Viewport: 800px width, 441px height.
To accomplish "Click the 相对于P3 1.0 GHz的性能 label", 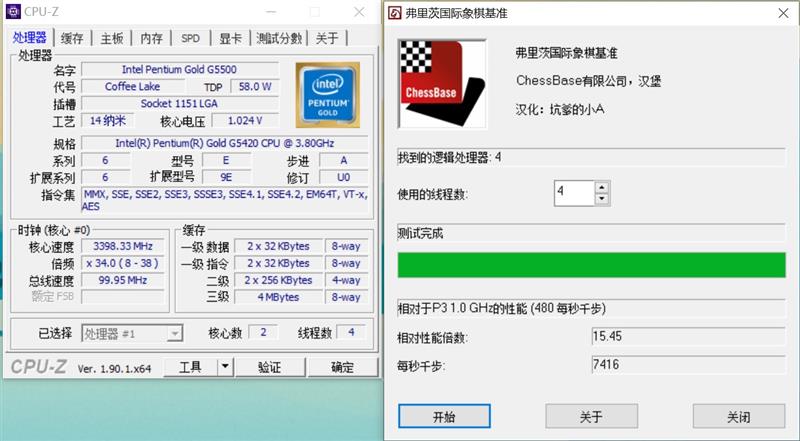I will 502,308.
